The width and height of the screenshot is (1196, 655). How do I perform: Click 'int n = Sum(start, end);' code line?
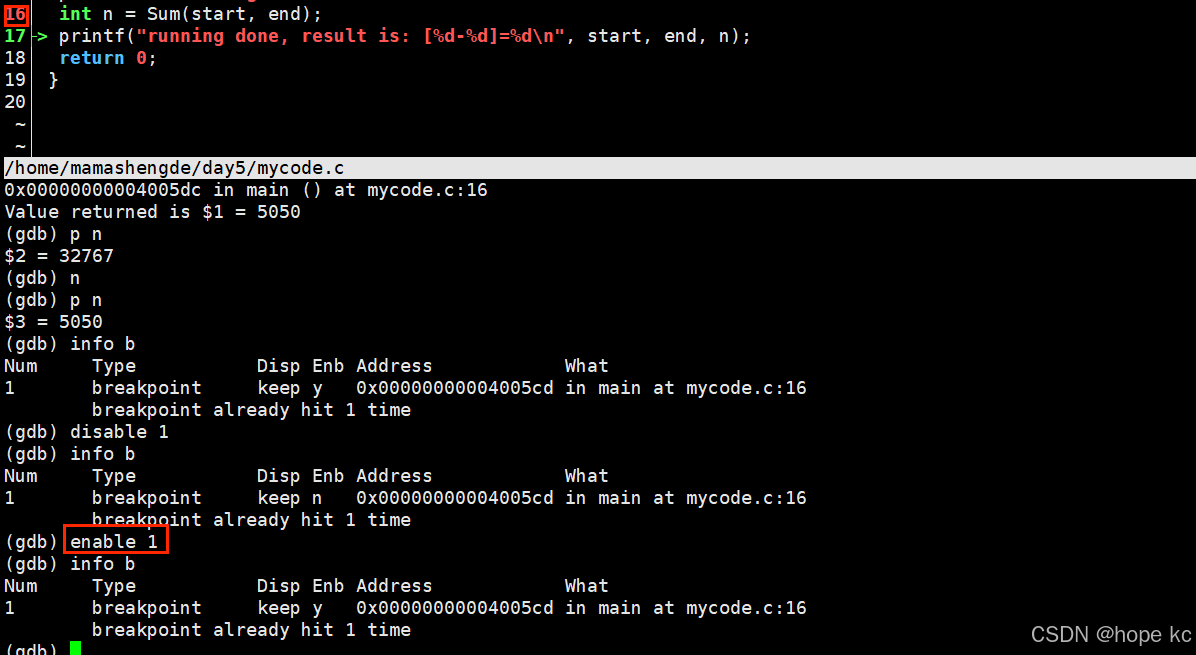191,14
